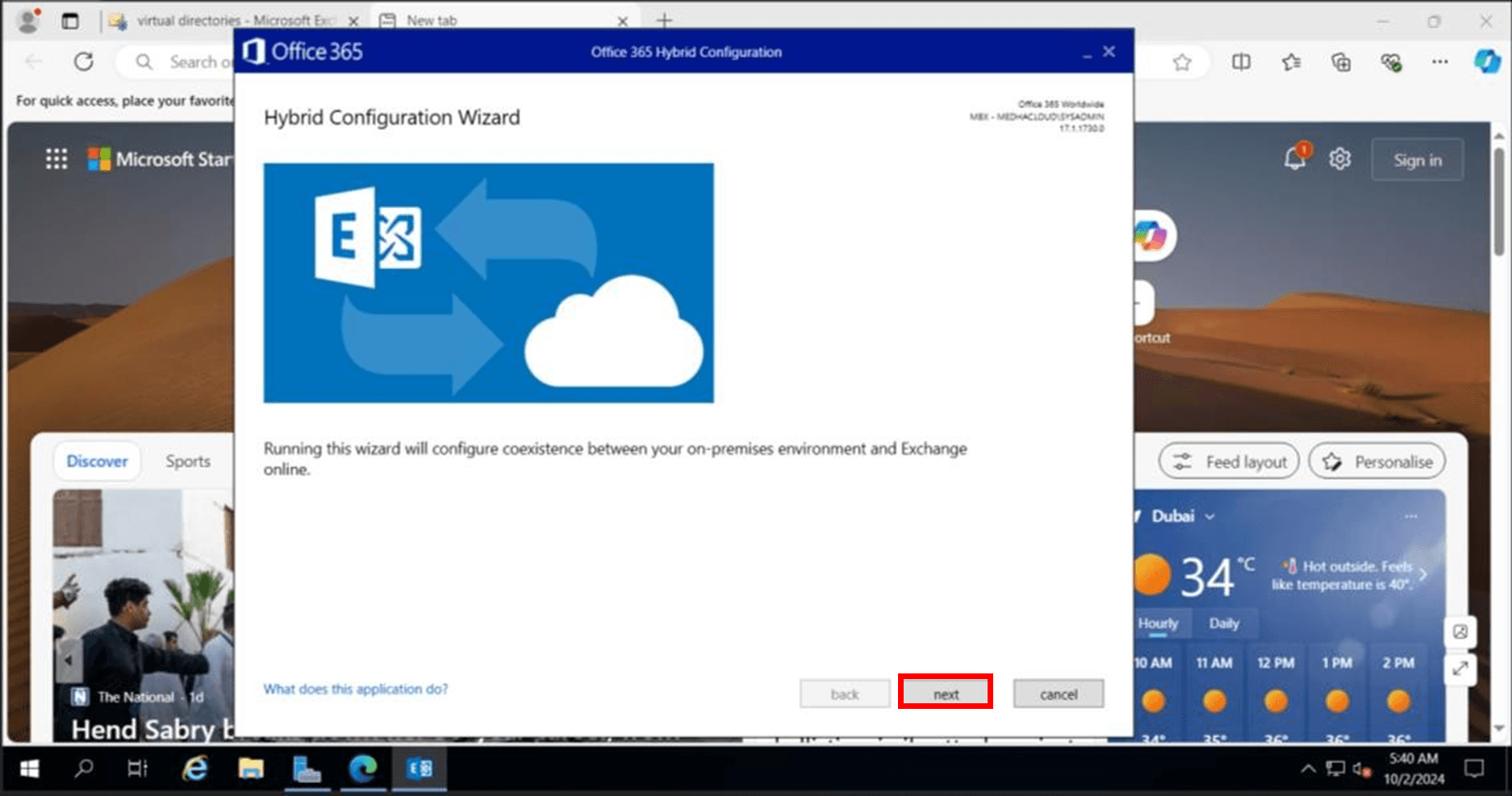1512x796 pixels.
Task: Click the Copilot icon in Edge toolbar
Action: pos(1486,62)
